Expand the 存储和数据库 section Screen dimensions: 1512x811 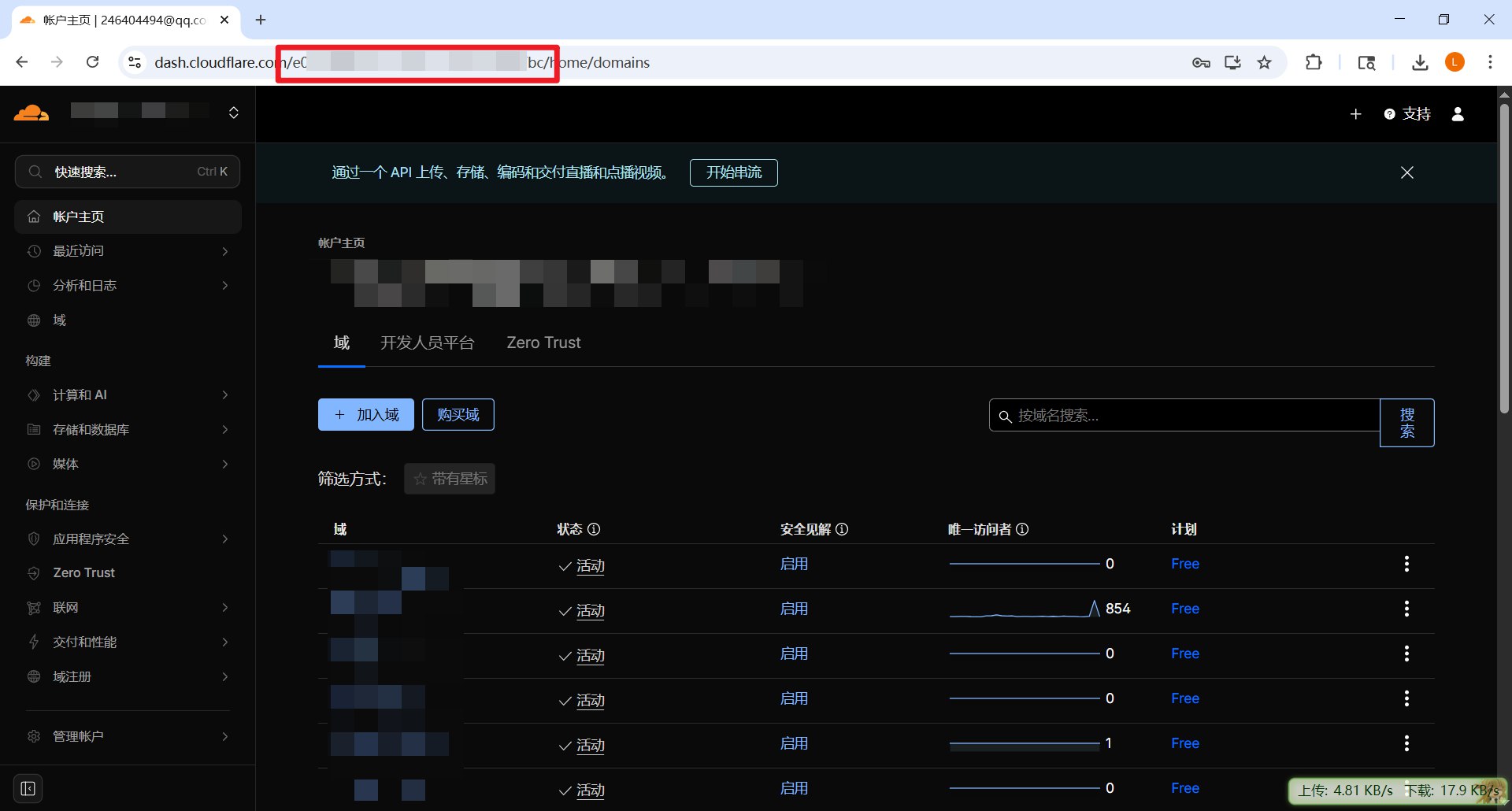click(128, 430)
